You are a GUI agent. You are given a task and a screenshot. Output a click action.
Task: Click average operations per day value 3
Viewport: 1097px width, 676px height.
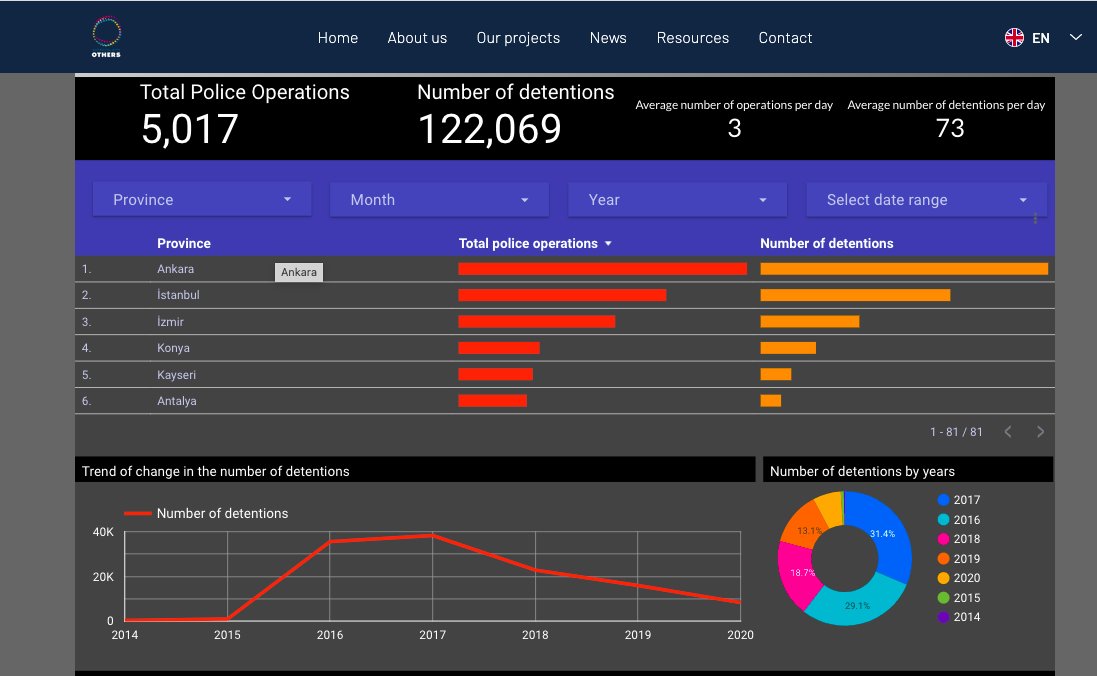pos(734,128)
